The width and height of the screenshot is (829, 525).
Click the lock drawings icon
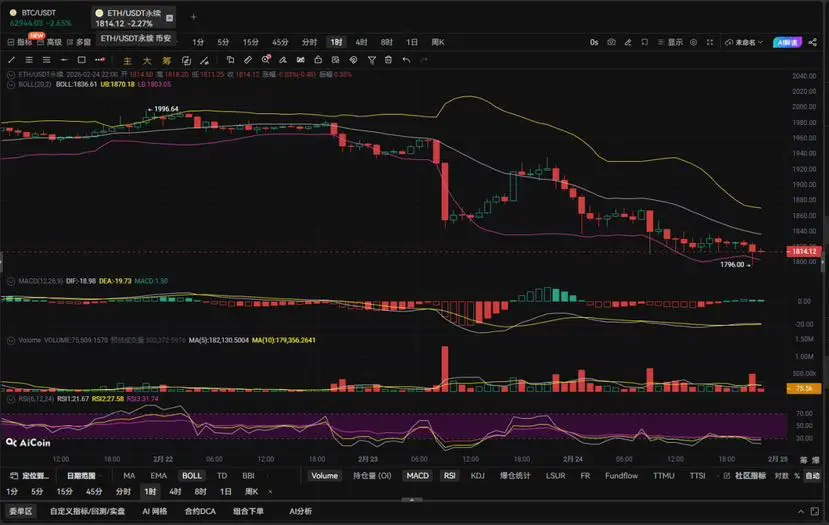click(318, 60)
